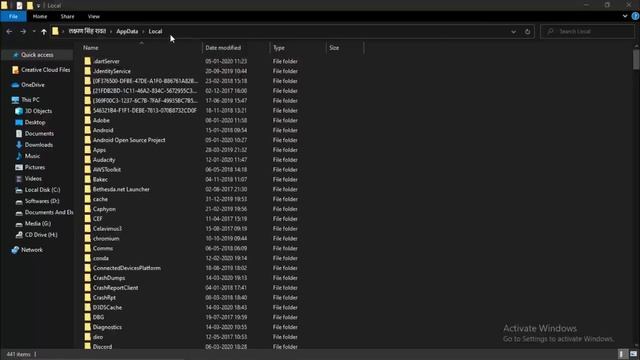Open the Quick Access Toolbar customize dropdown
640x360 pixels.
click(38, 6)
